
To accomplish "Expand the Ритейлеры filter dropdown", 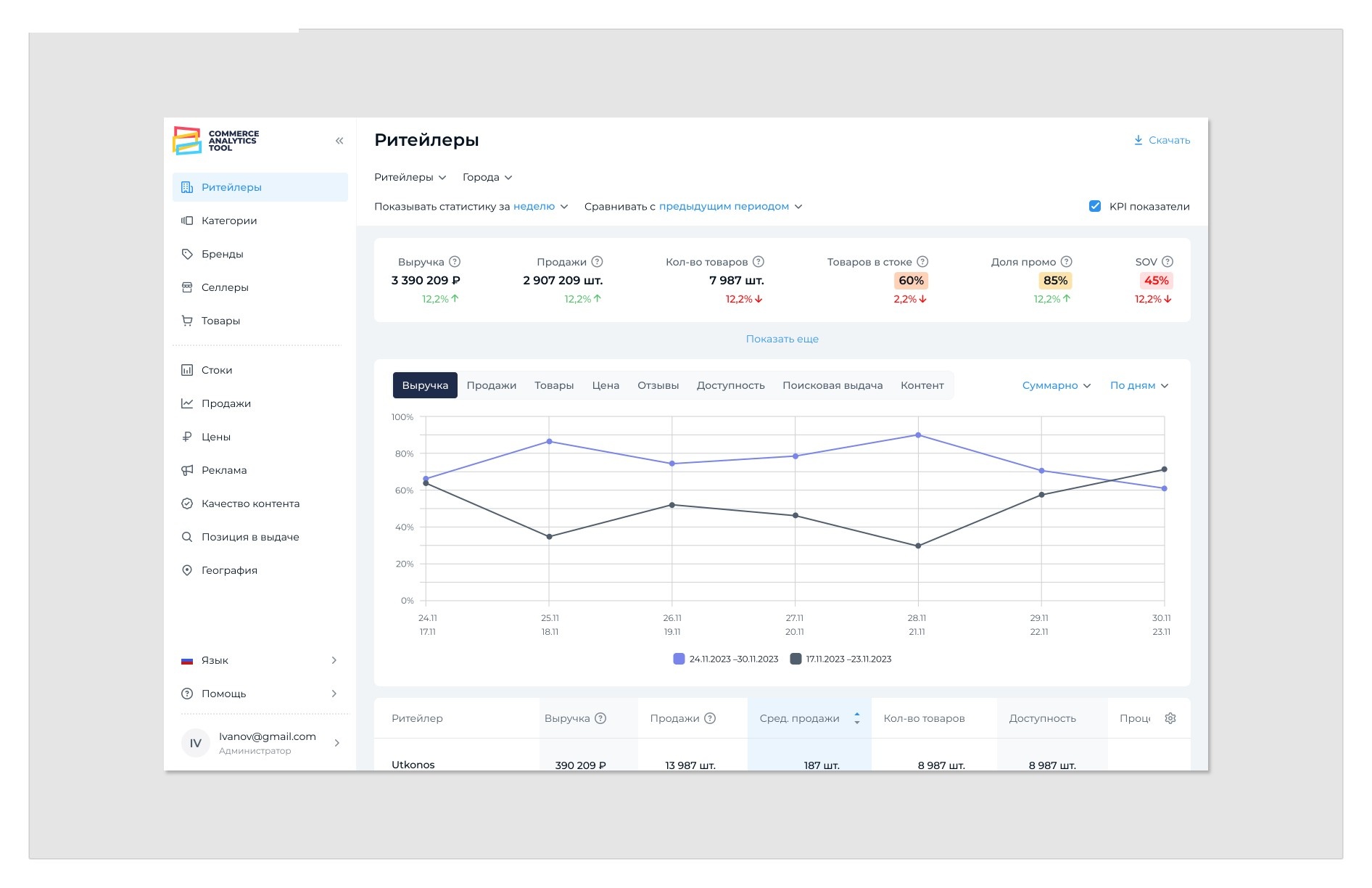I will pos(410,178).
